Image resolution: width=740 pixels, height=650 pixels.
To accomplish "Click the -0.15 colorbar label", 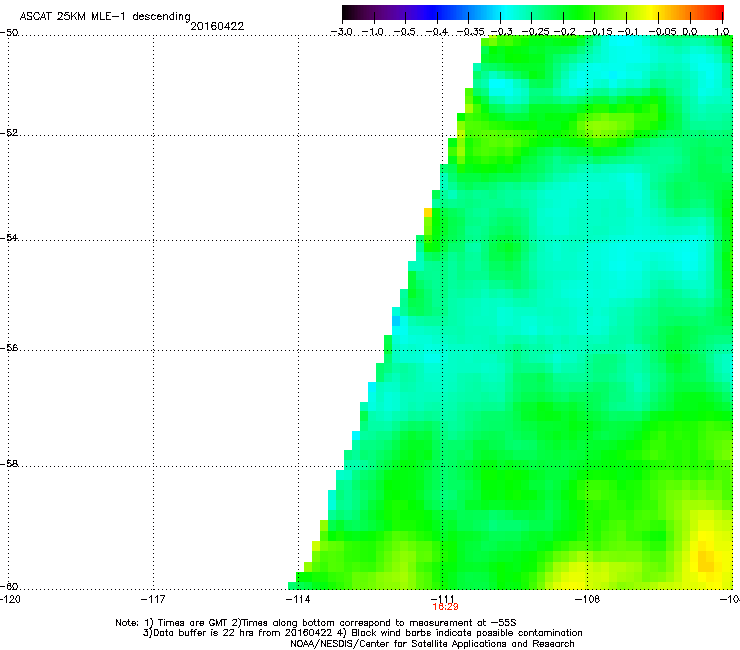I will [x=598, y=32].
